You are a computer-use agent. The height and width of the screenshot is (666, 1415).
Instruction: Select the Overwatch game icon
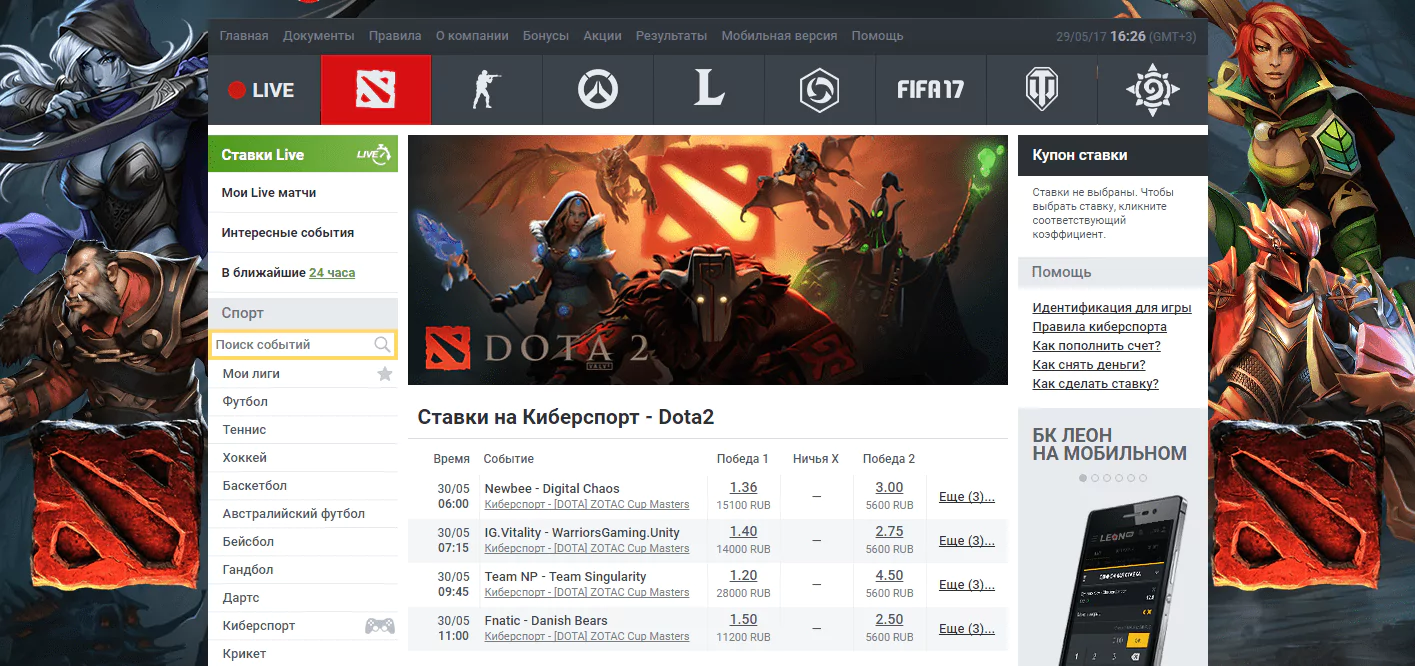[x=598, y=90]
